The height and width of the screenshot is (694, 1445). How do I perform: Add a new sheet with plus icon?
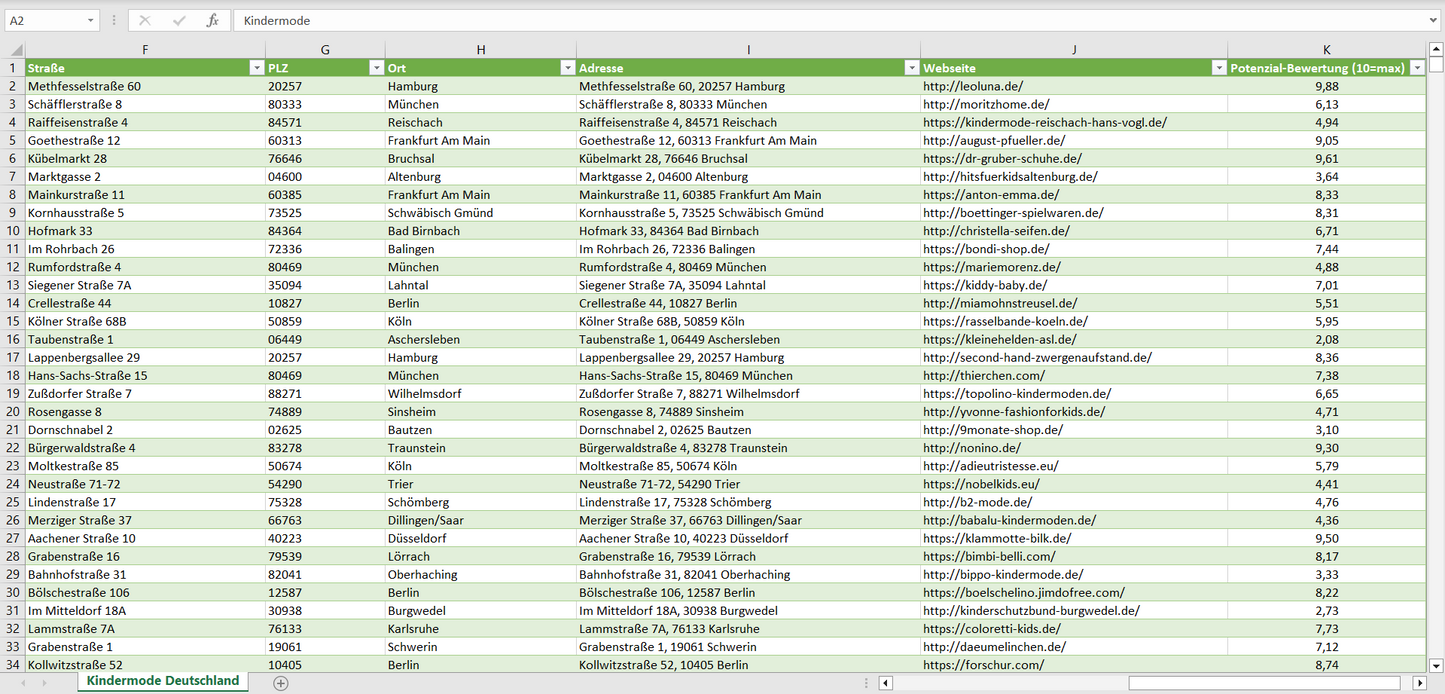coord(281,683)
